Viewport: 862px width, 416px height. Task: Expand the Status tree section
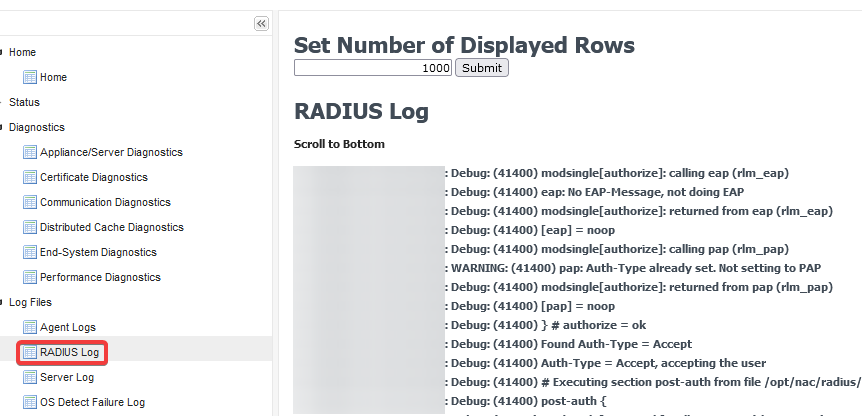3,103
